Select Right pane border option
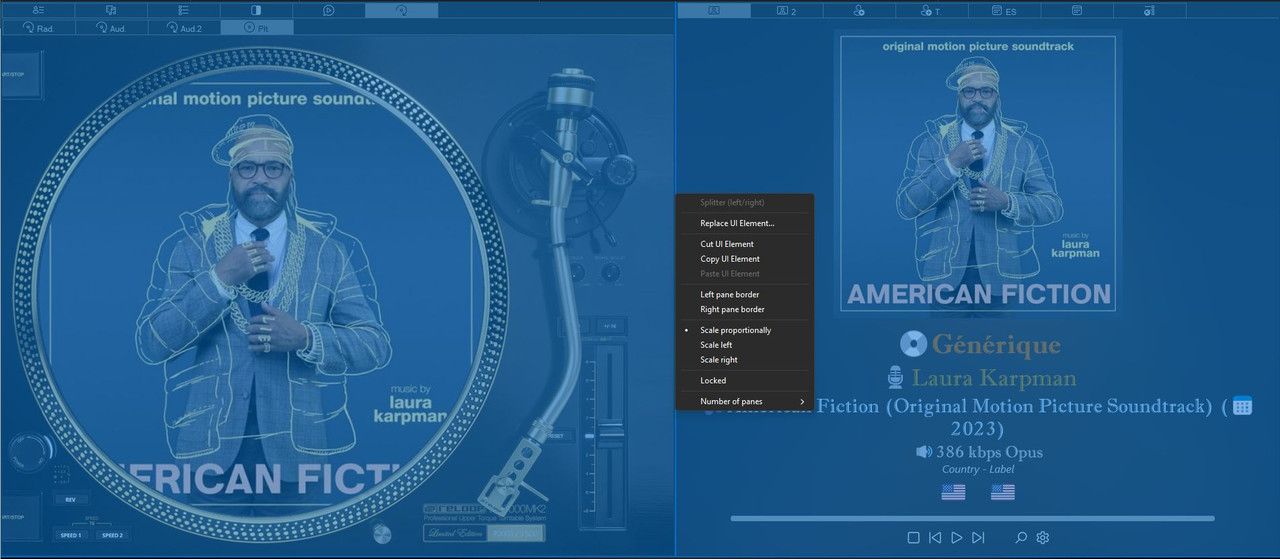 (x=745, y=309)
